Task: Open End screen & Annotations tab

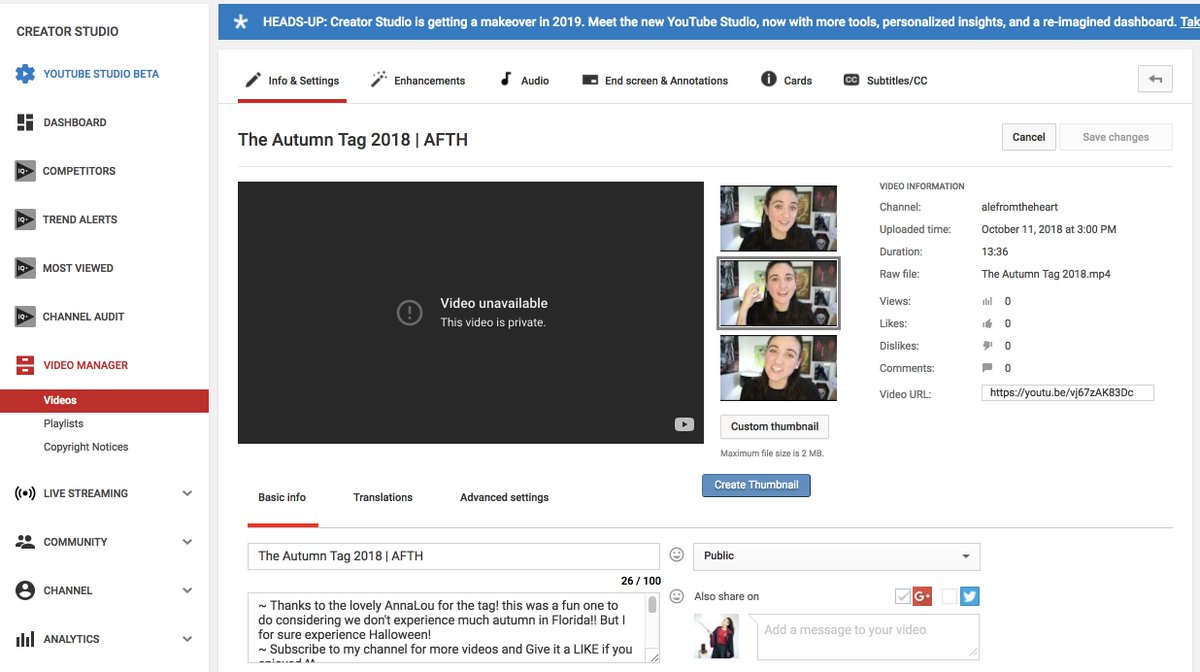Action: 655,80
